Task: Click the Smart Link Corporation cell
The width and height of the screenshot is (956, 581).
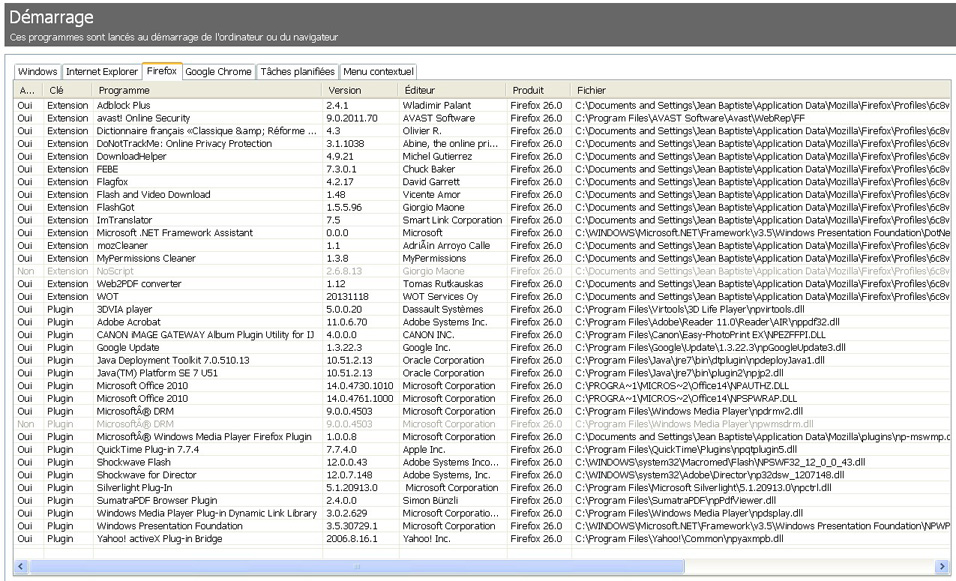Action: click(452, 220)
